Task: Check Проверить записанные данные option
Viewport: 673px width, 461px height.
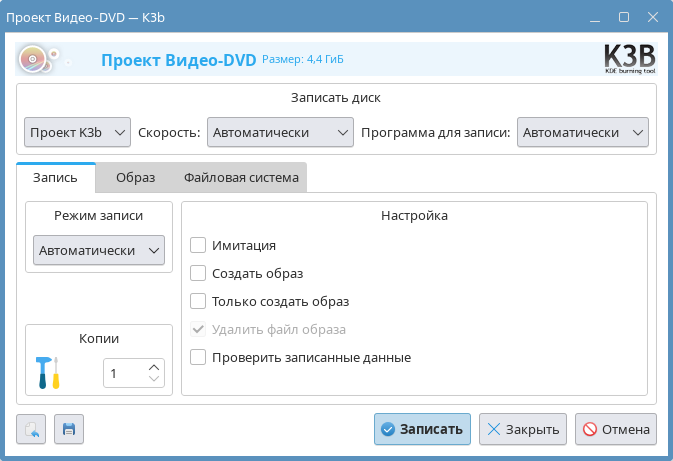Action: tap(198, 357)
